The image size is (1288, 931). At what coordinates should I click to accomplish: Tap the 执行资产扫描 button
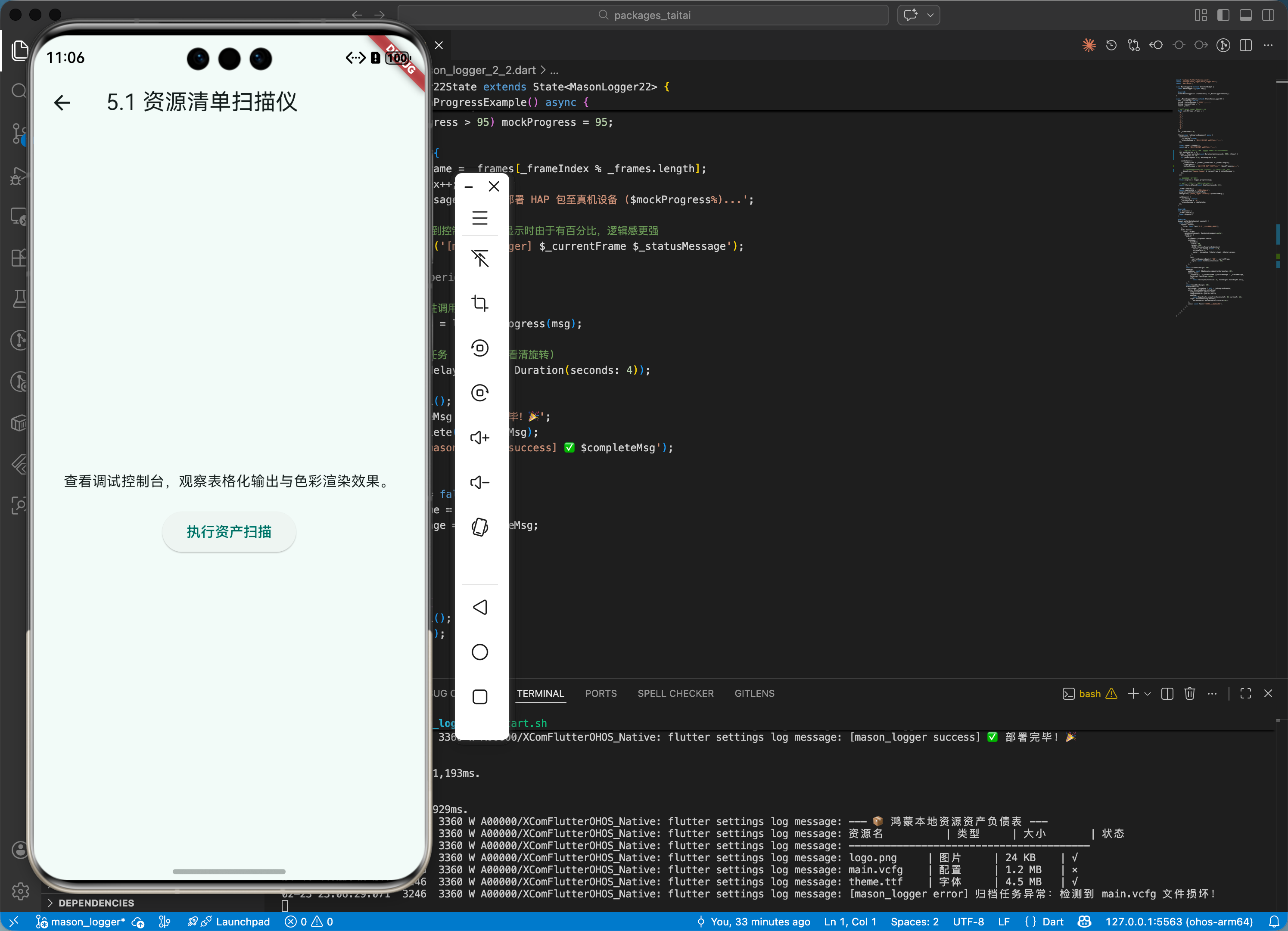(229, 532)
